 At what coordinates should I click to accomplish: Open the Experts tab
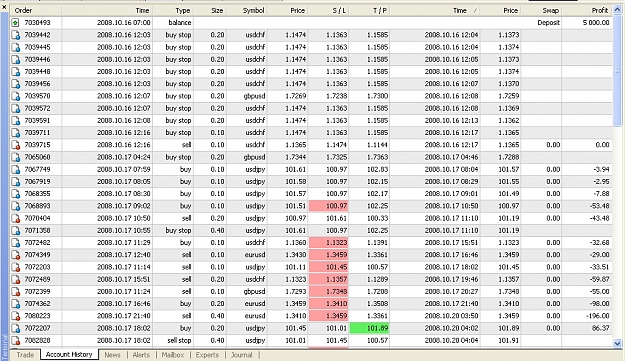point(207,355)
